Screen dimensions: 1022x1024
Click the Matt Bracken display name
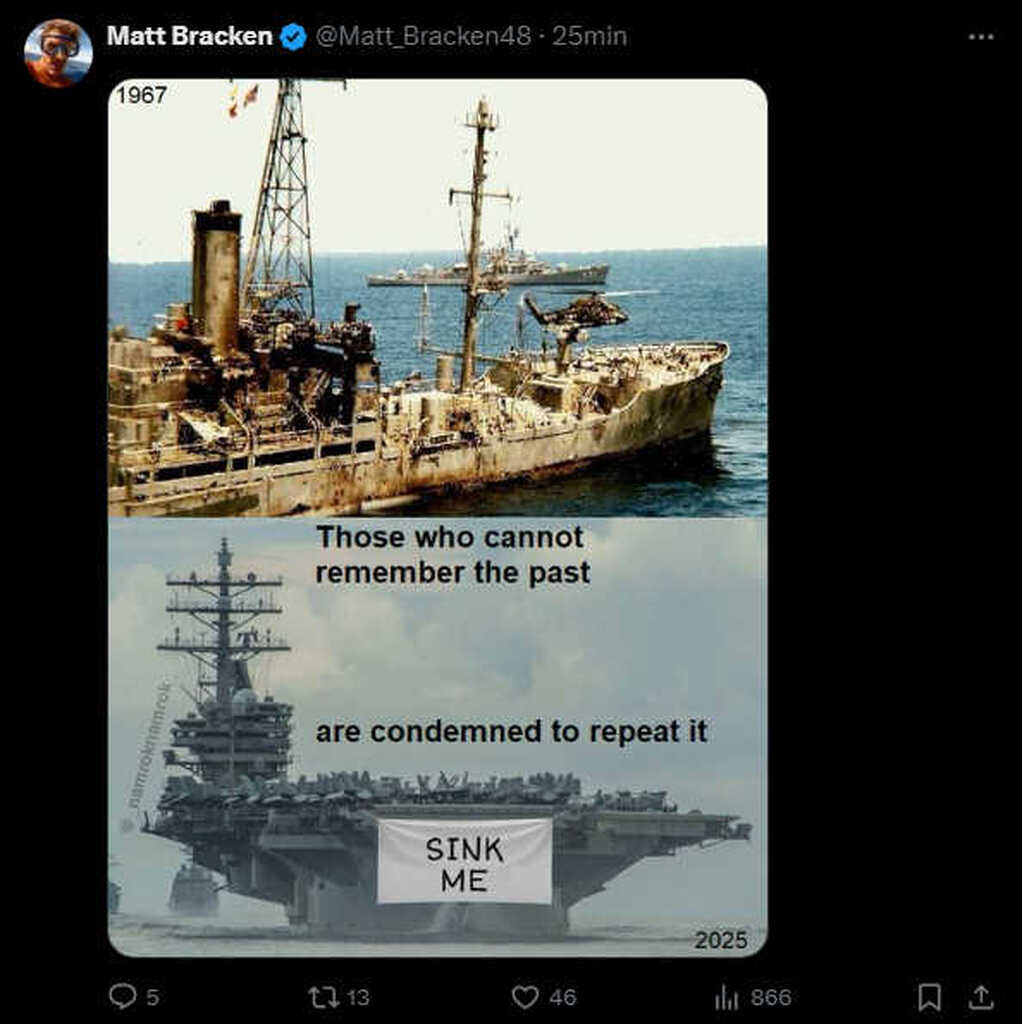(189, 36)
